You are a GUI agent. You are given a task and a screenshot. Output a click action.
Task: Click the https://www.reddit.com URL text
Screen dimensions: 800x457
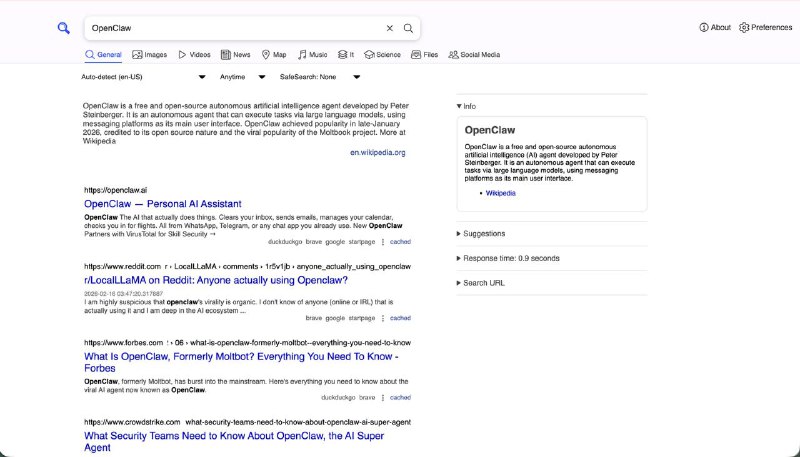(x=122, y=266)
